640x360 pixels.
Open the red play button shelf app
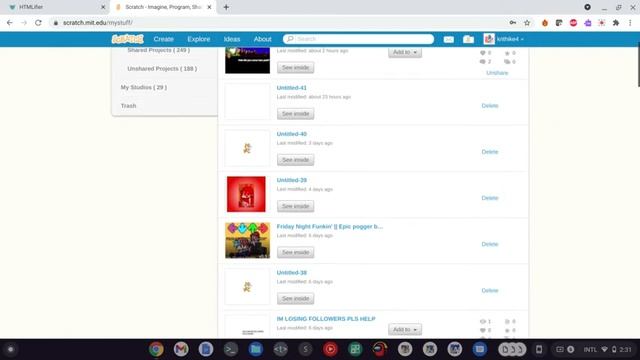[x=330, y=349]
